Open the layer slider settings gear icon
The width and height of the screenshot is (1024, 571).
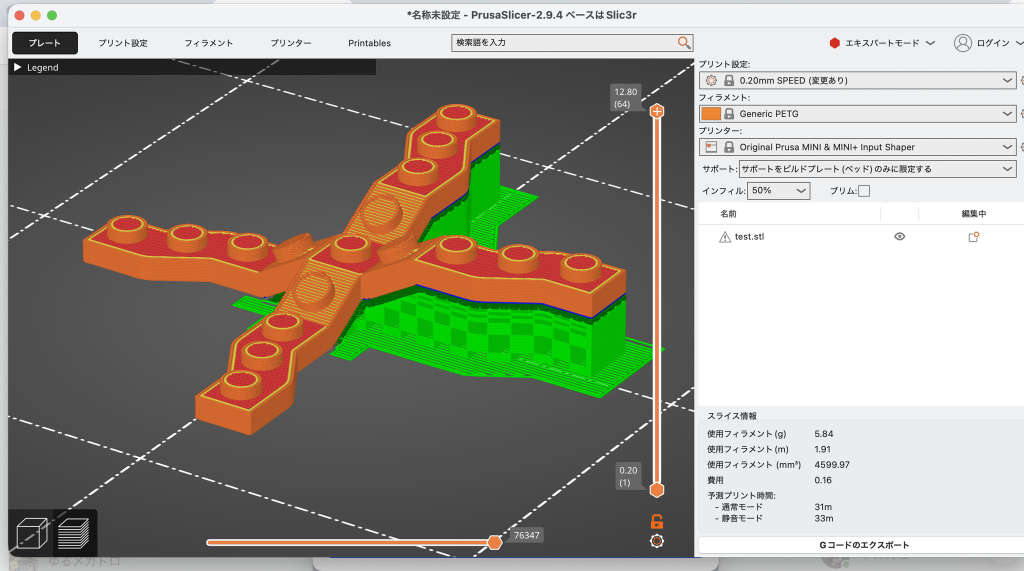coord(656,541)
